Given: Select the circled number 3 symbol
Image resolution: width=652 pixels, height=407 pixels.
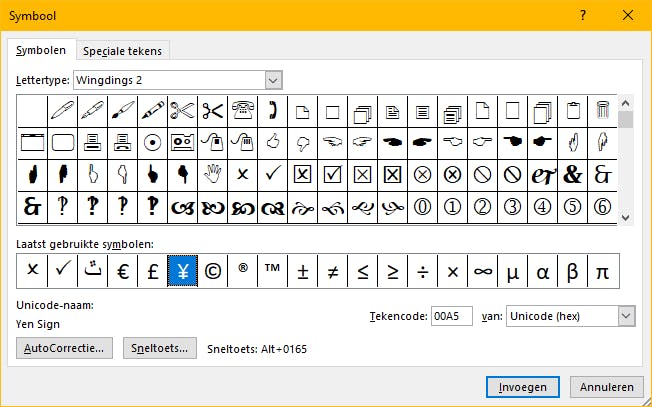Looking at the screenshot, I should pyautogui.click(x=512, y=206).
